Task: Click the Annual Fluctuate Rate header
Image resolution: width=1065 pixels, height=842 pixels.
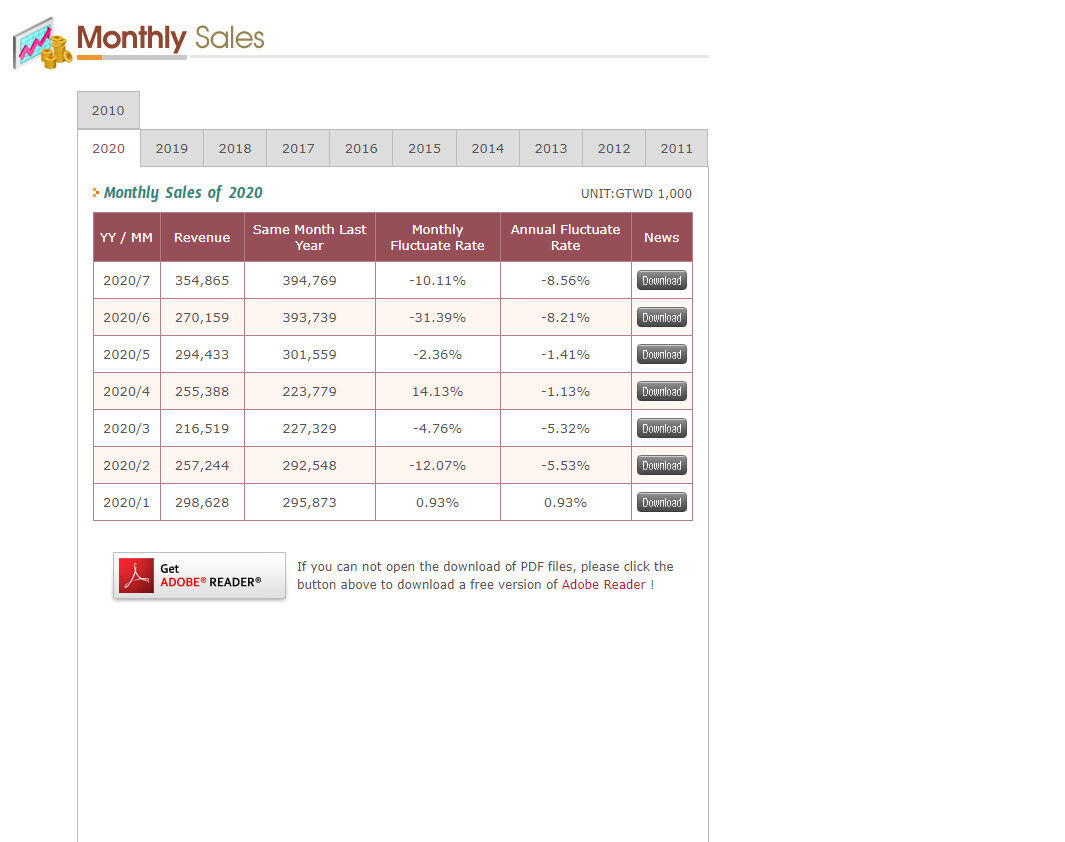Action: click(565, 238)
